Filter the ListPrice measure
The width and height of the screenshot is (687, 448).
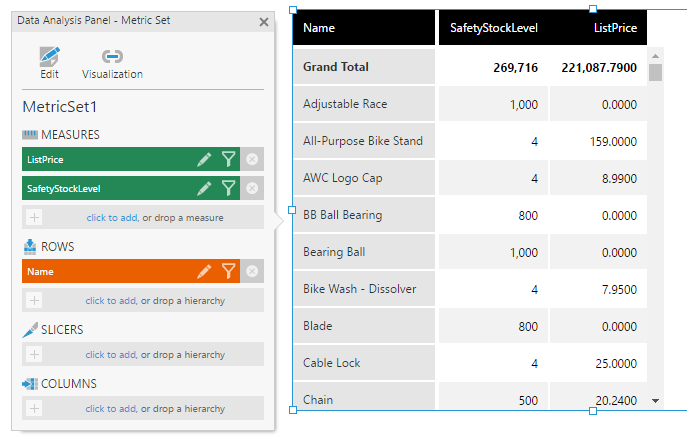click(228, 159)
